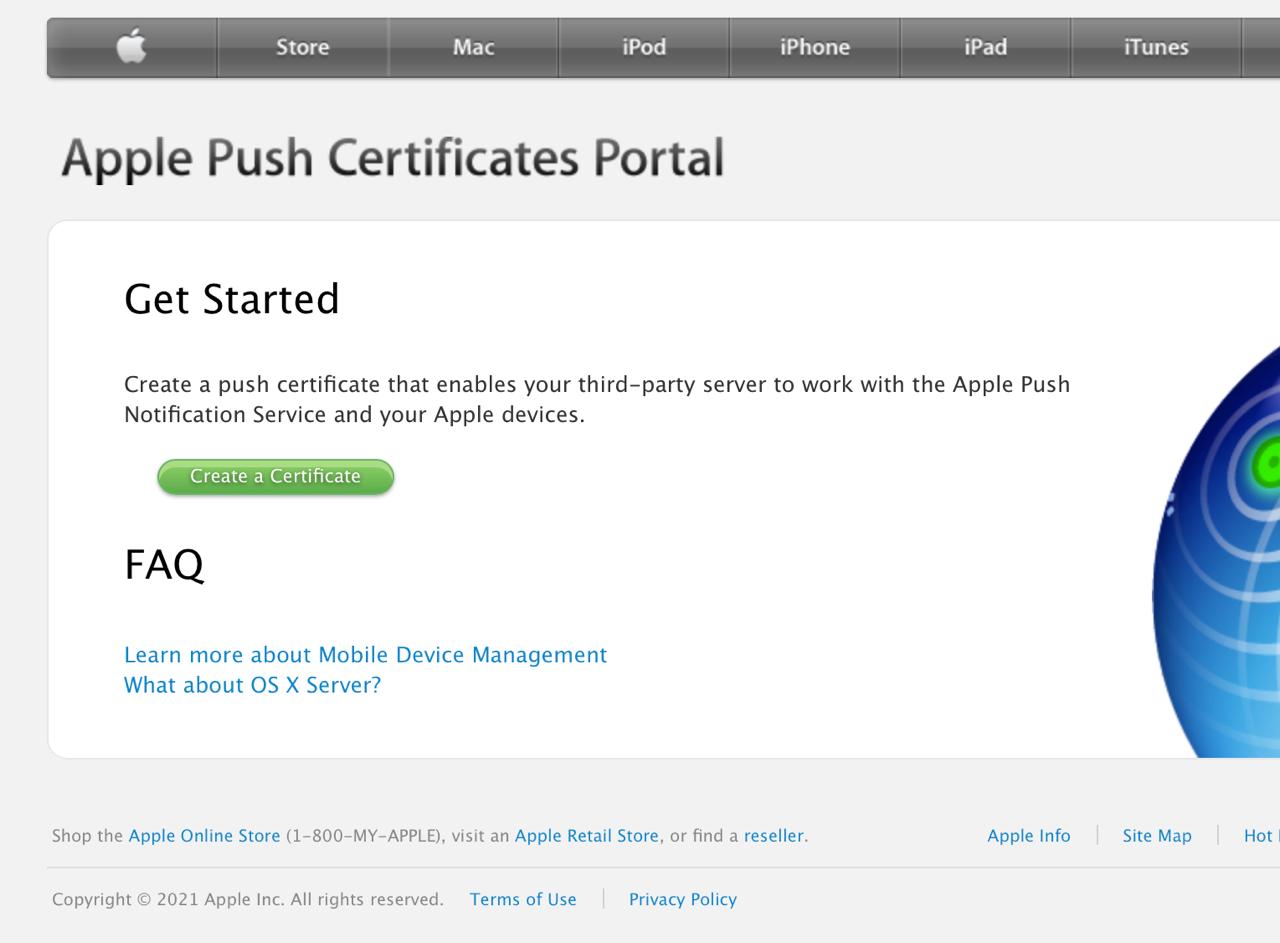Click the Apple logo in navigation bar

(x=131, y=47)
